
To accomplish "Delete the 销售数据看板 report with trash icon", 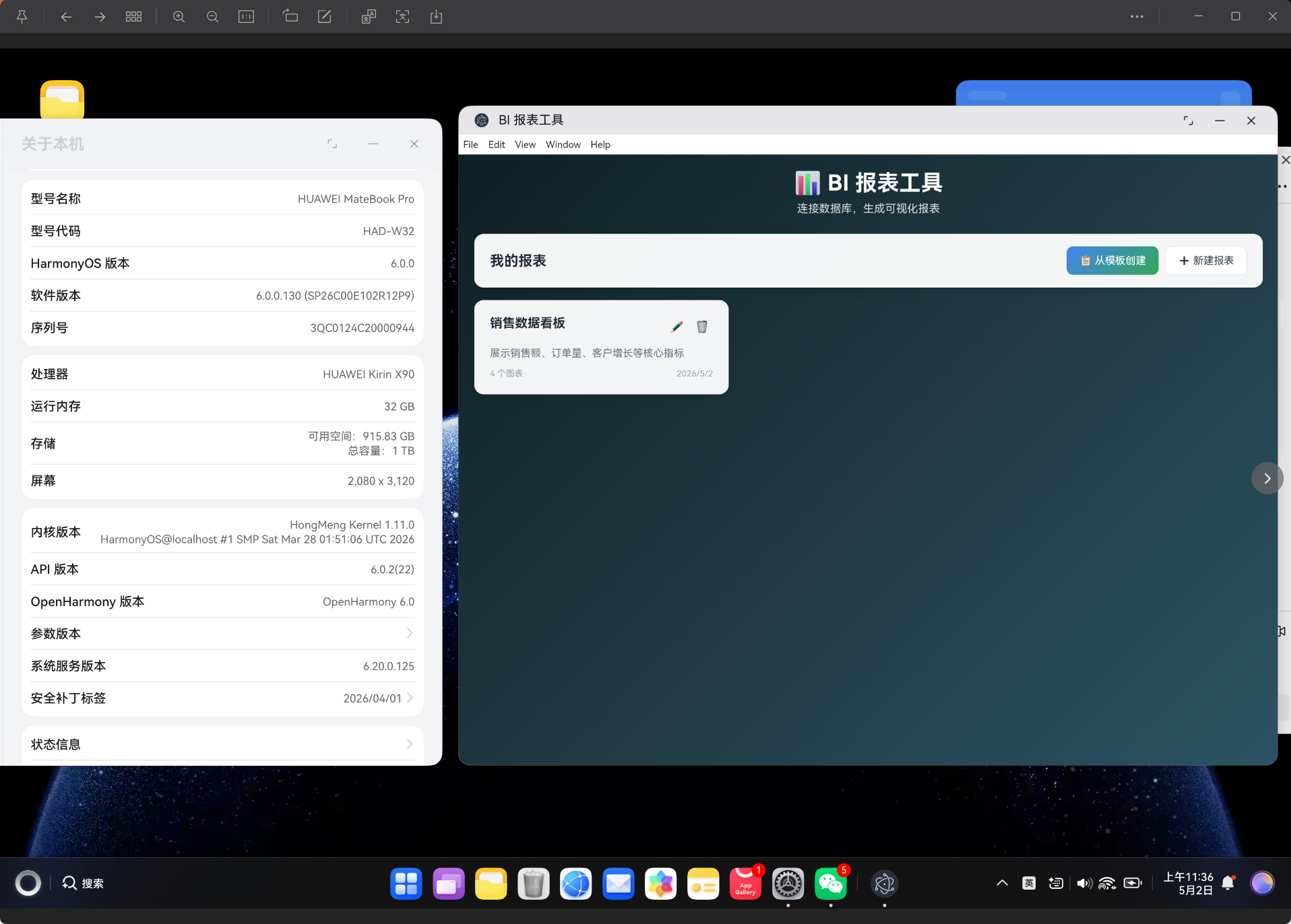I will coord(701,327).
